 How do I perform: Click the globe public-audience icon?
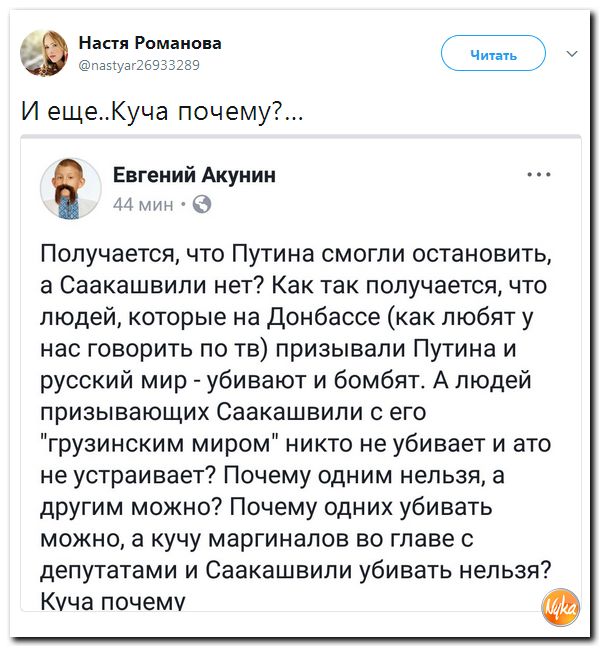pos(201,206)
